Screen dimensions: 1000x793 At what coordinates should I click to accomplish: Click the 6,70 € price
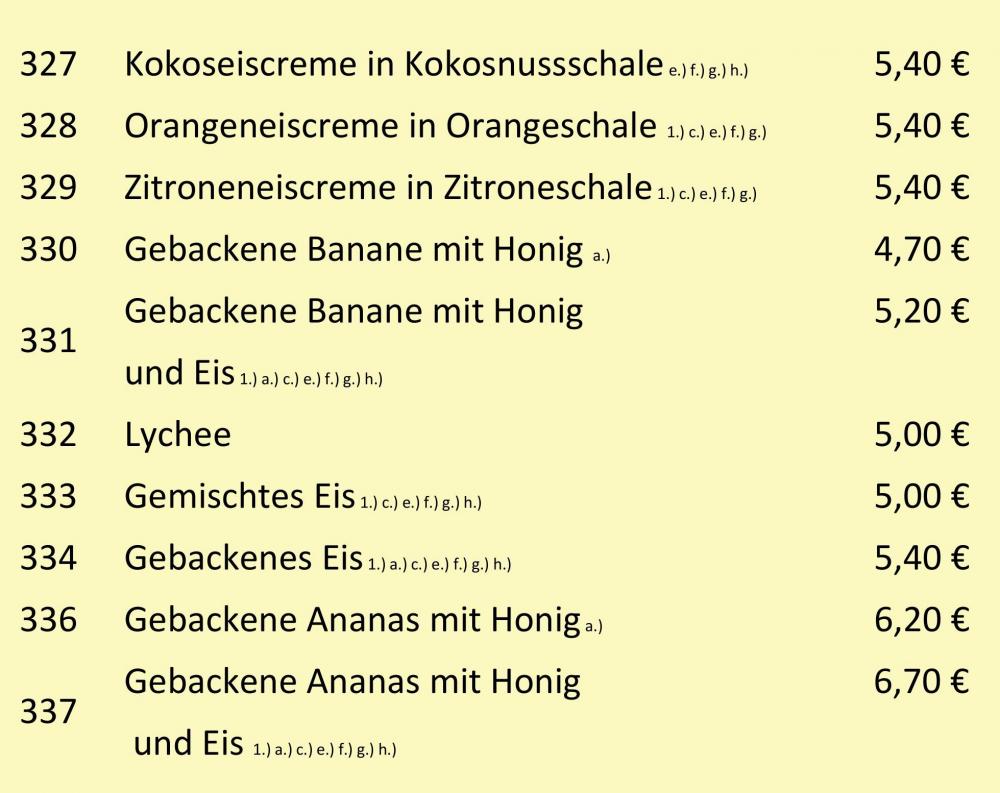(x=922, y=681)
